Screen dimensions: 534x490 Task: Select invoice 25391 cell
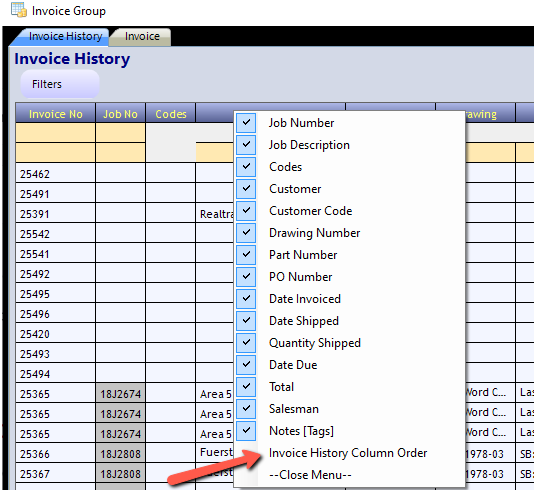click(56, 213)
